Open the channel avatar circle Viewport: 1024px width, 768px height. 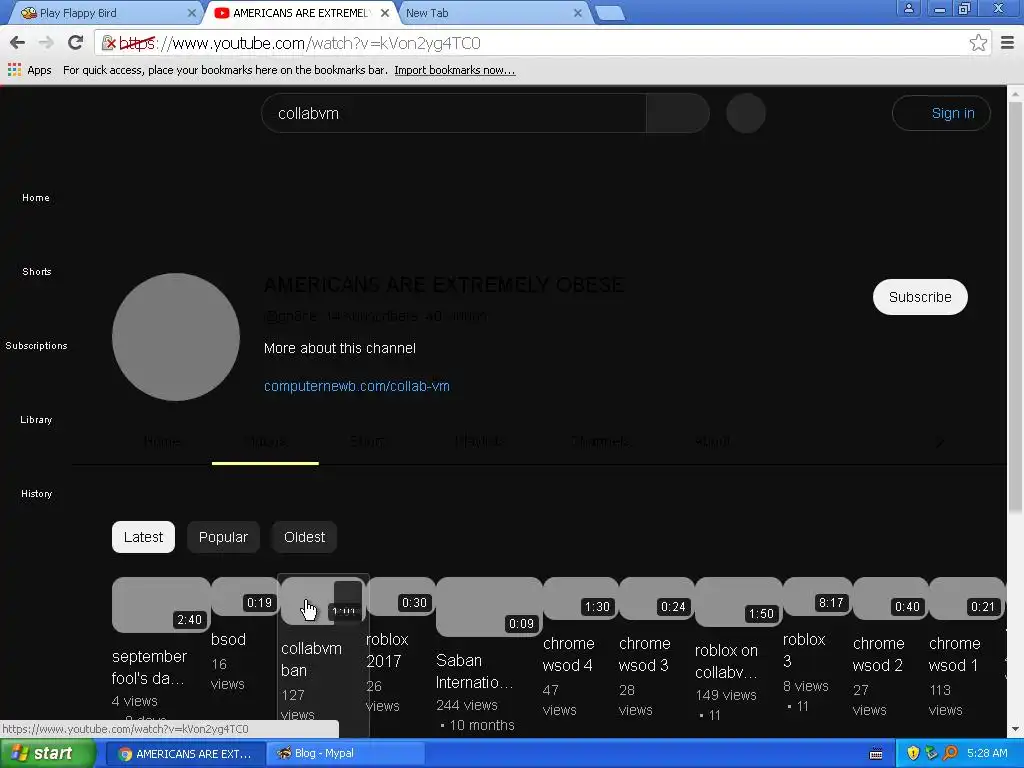click(x=176, y=337)
